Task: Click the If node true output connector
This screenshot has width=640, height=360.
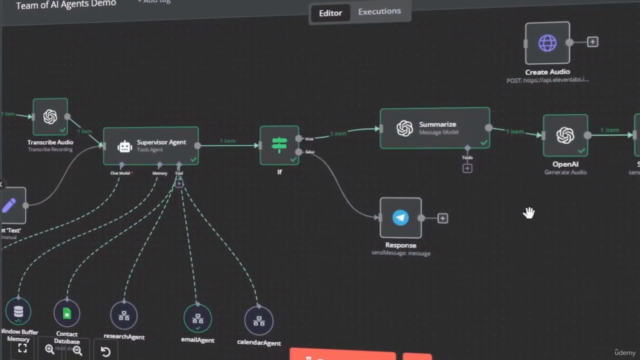Action: pyautogui.click(x=299, y=139)
